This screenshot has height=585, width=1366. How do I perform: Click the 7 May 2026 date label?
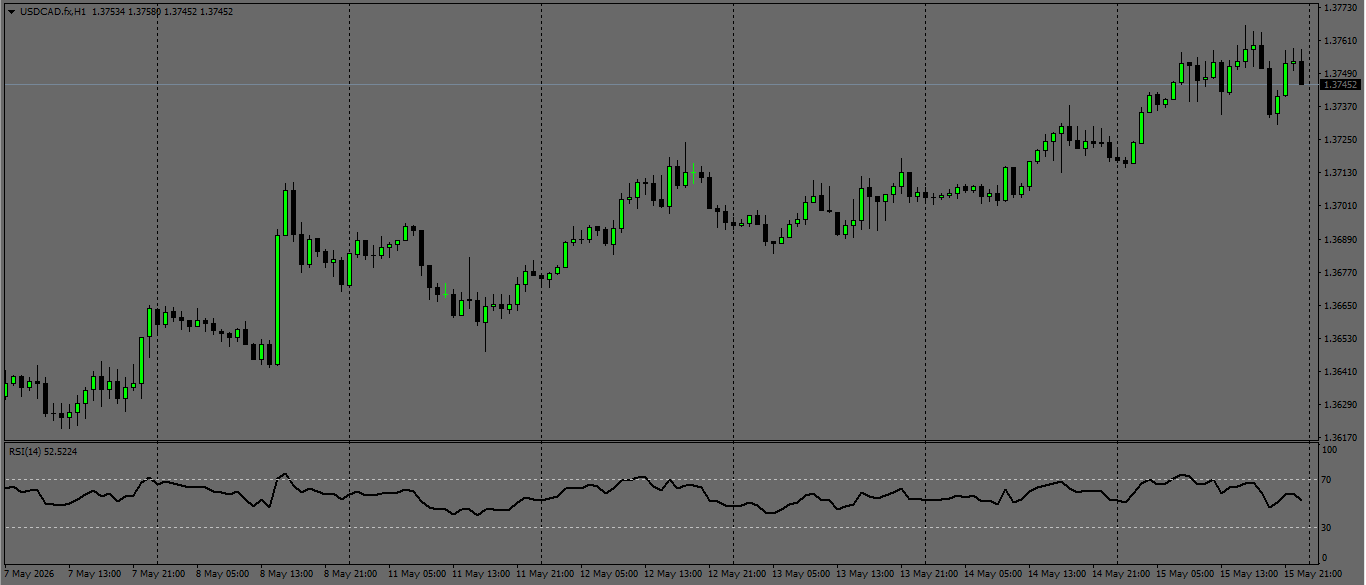point(27,575)
